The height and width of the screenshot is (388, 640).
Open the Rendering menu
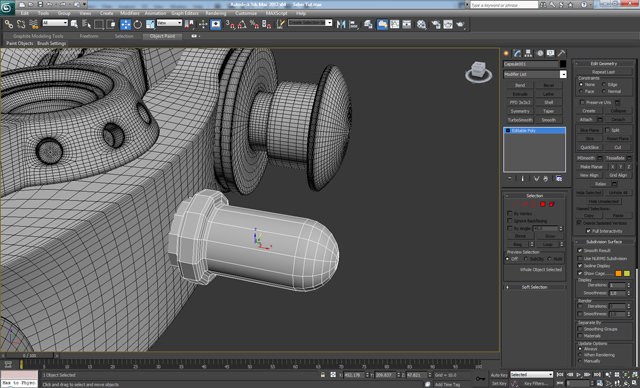click(x=216, y=13)
